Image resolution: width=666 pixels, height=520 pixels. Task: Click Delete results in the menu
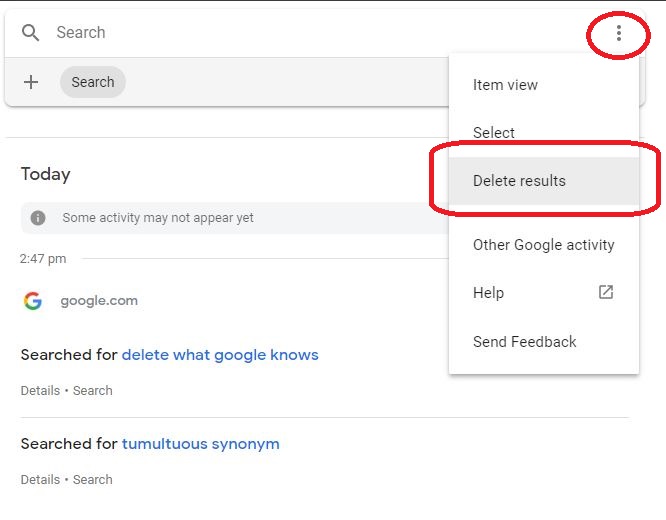tap(519, 181)
